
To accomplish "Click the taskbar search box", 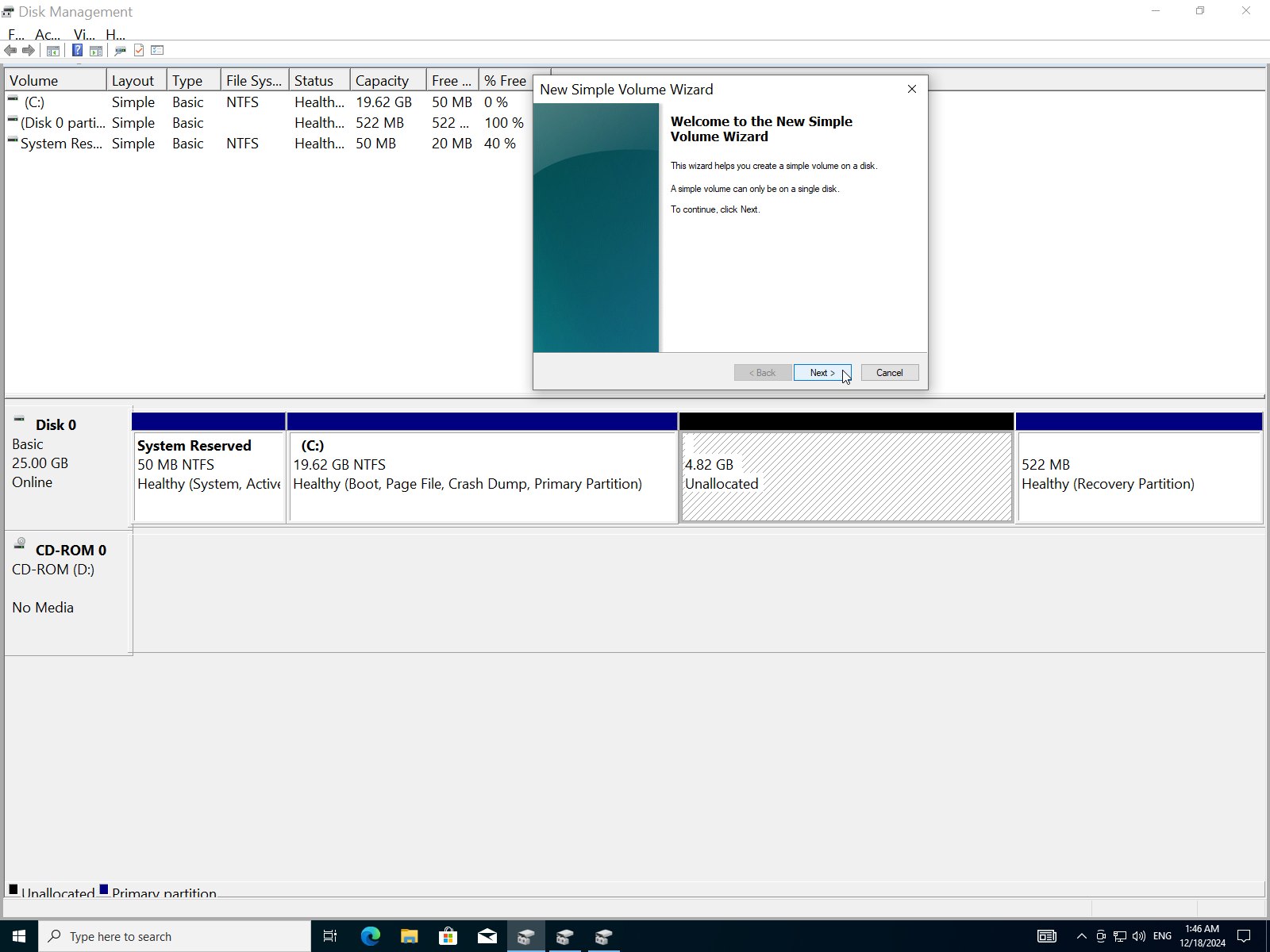I will pos(175,936).
